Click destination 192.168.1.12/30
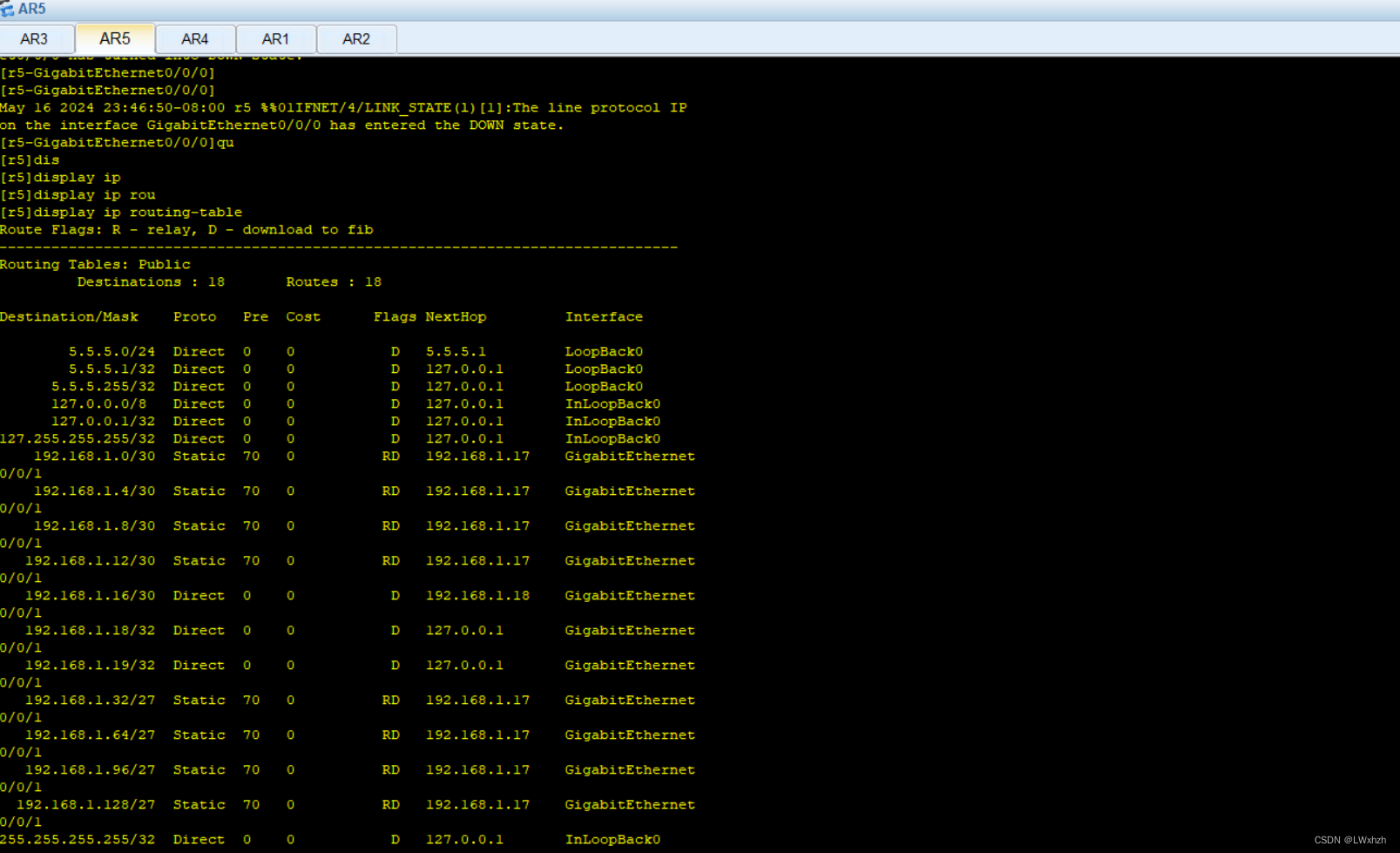 (x=90, y=561)
